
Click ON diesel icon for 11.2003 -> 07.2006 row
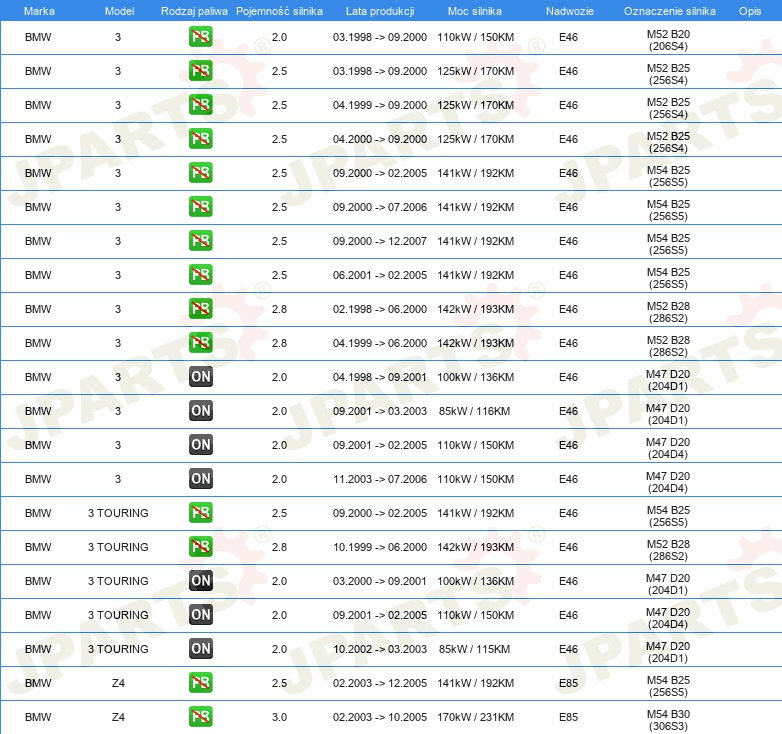click(x=200, y=479)
